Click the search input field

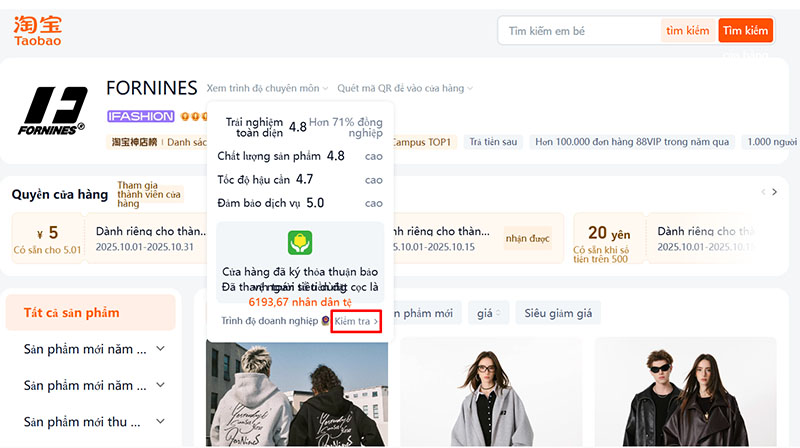(580, 31)
